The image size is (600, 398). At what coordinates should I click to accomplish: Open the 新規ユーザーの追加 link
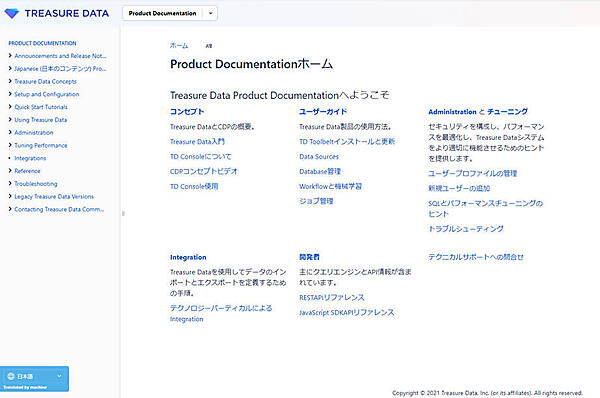459,188
